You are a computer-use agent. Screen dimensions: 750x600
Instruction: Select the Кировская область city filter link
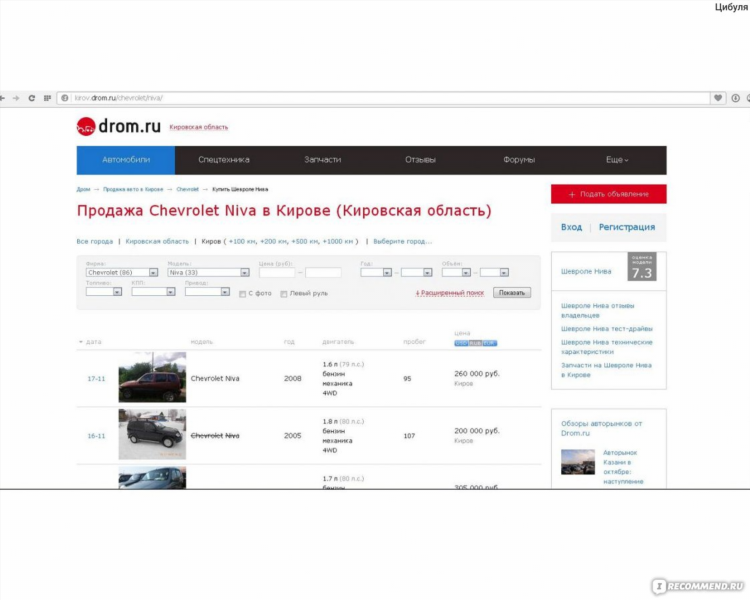(x=157, y=242)
